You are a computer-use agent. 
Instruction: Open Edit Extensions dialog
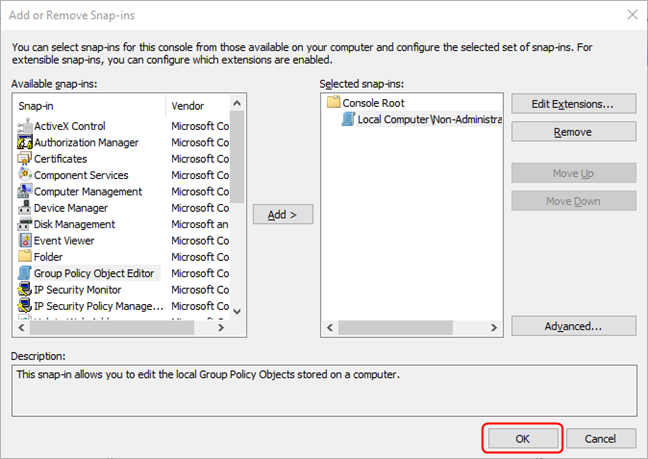coord(573,103)
